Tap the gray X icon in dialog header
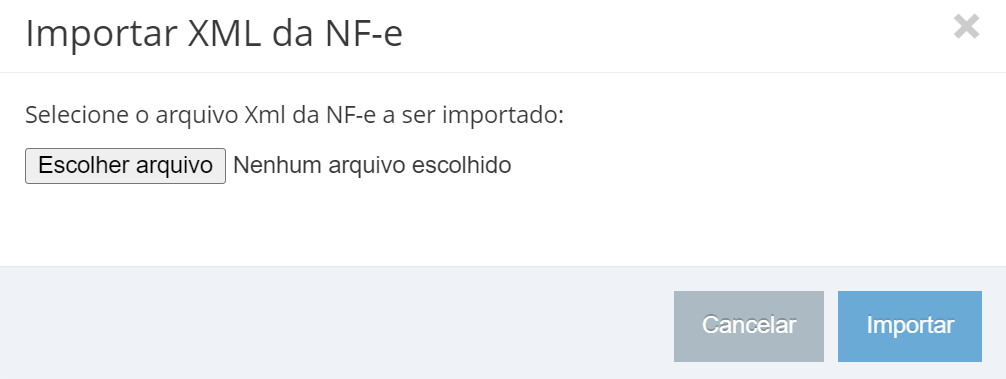1006x379 pixels. 966,27
